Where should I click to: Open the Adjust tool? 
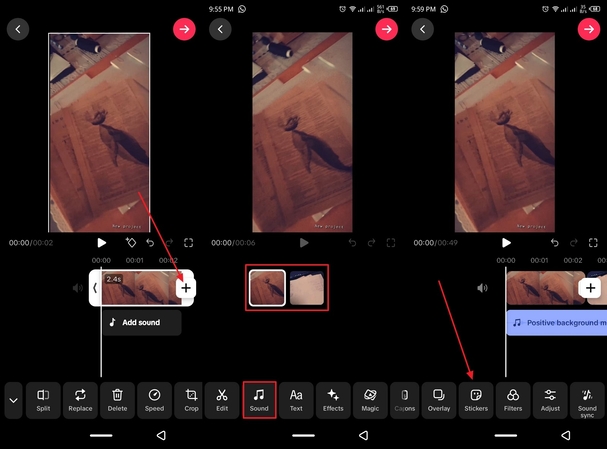point(550,400)
